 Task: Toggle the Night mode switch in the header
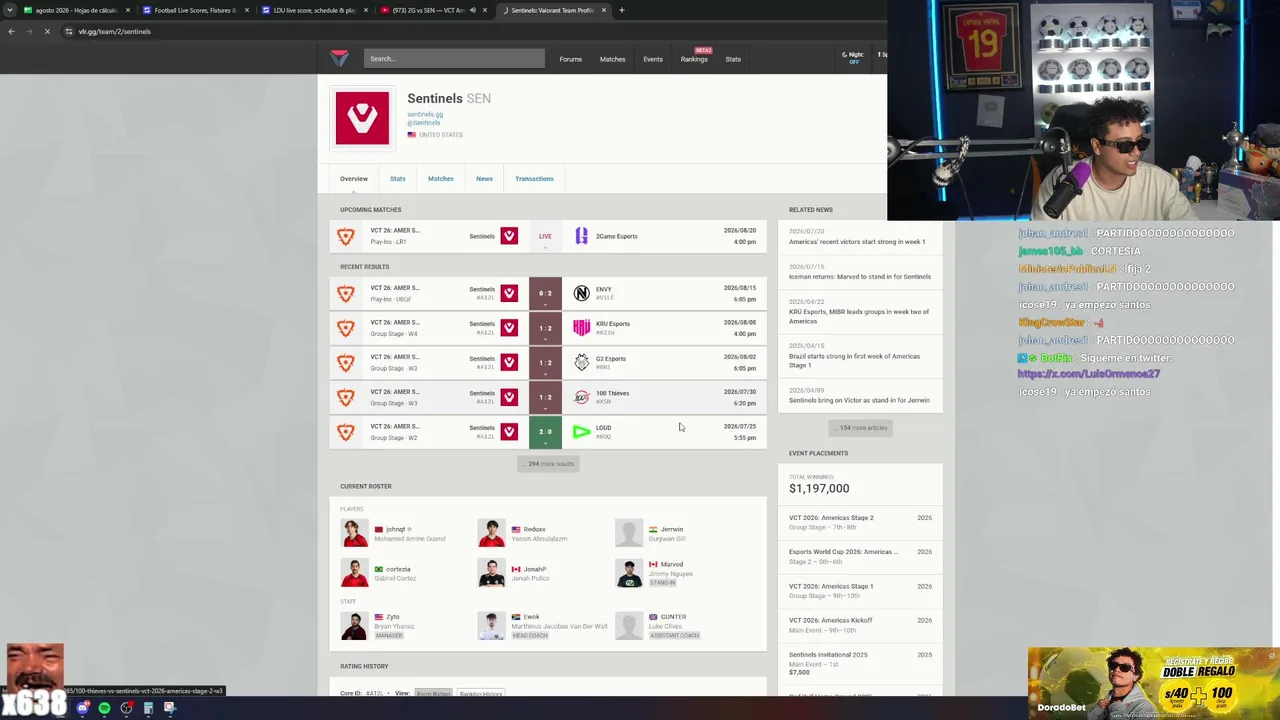[853, 58]
